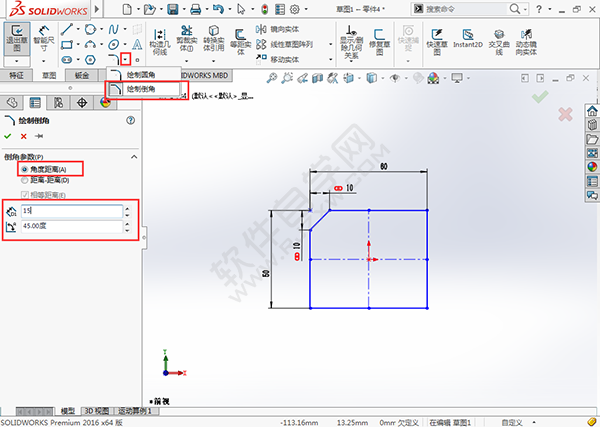Click the Rebuild traffic light icon

[x=265, y=9]
